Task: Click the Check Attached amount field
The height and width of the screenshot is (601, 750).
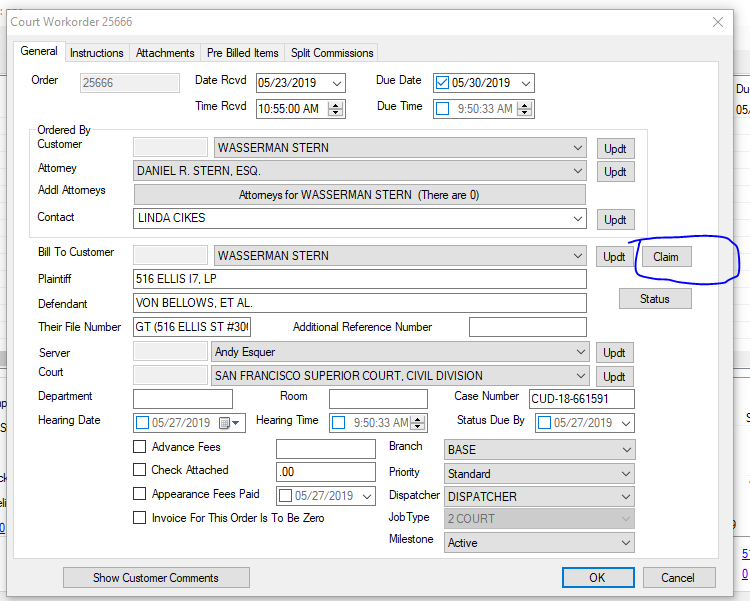Action: pyautogui.click(x=326, y=472)
